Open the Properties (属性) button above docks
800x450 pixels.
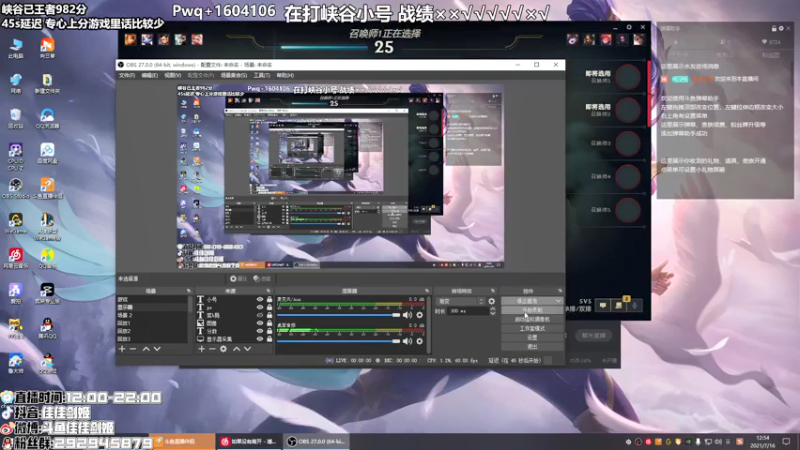pos(238,279)
